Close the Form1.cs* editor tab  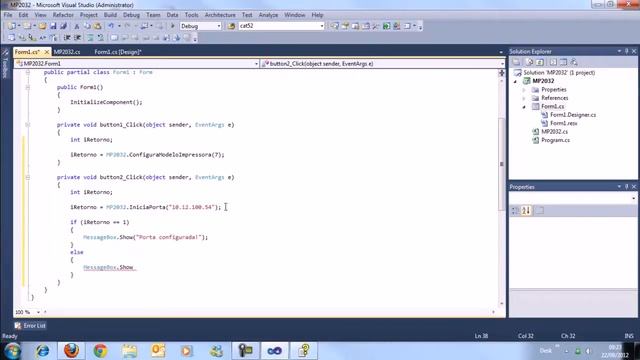tap(47, 52)
